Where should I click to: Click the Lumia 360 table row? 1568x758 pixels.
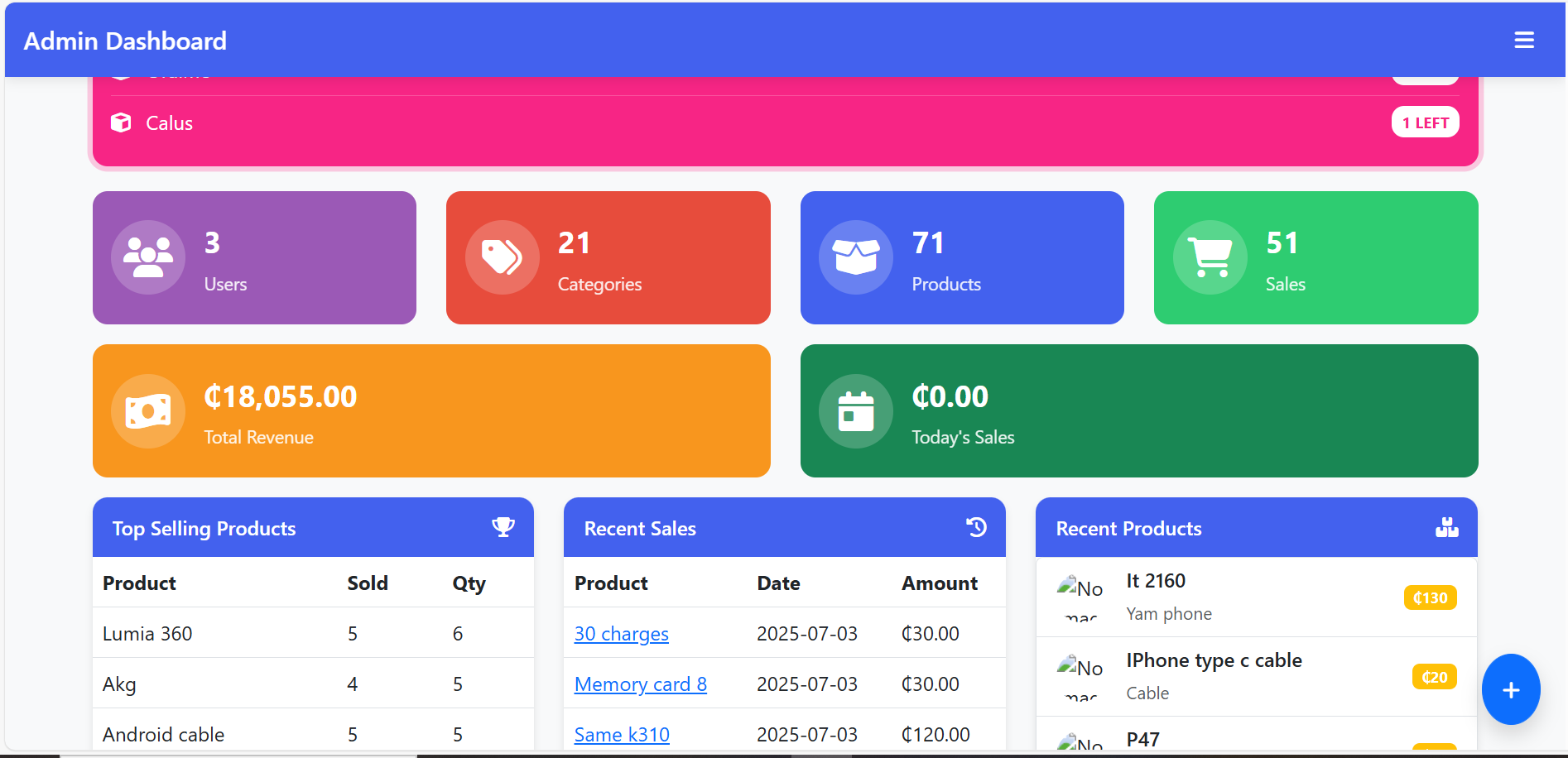313,634
